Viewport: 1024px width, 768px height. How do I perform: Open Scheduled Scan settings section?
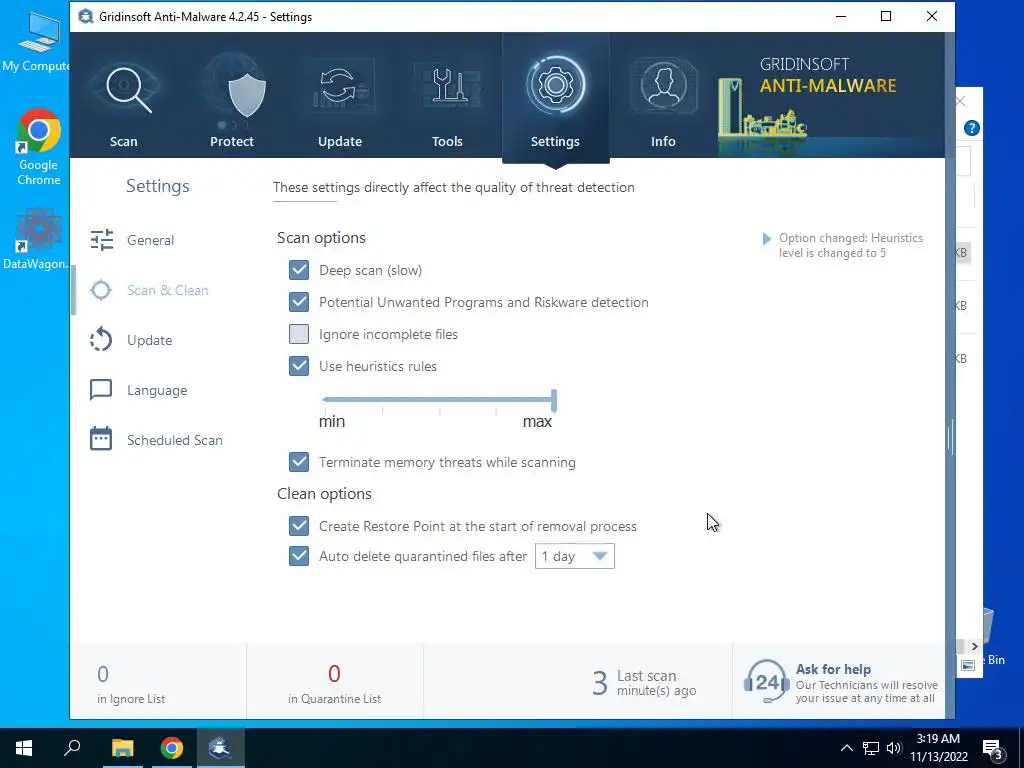[x=174, y=440]
